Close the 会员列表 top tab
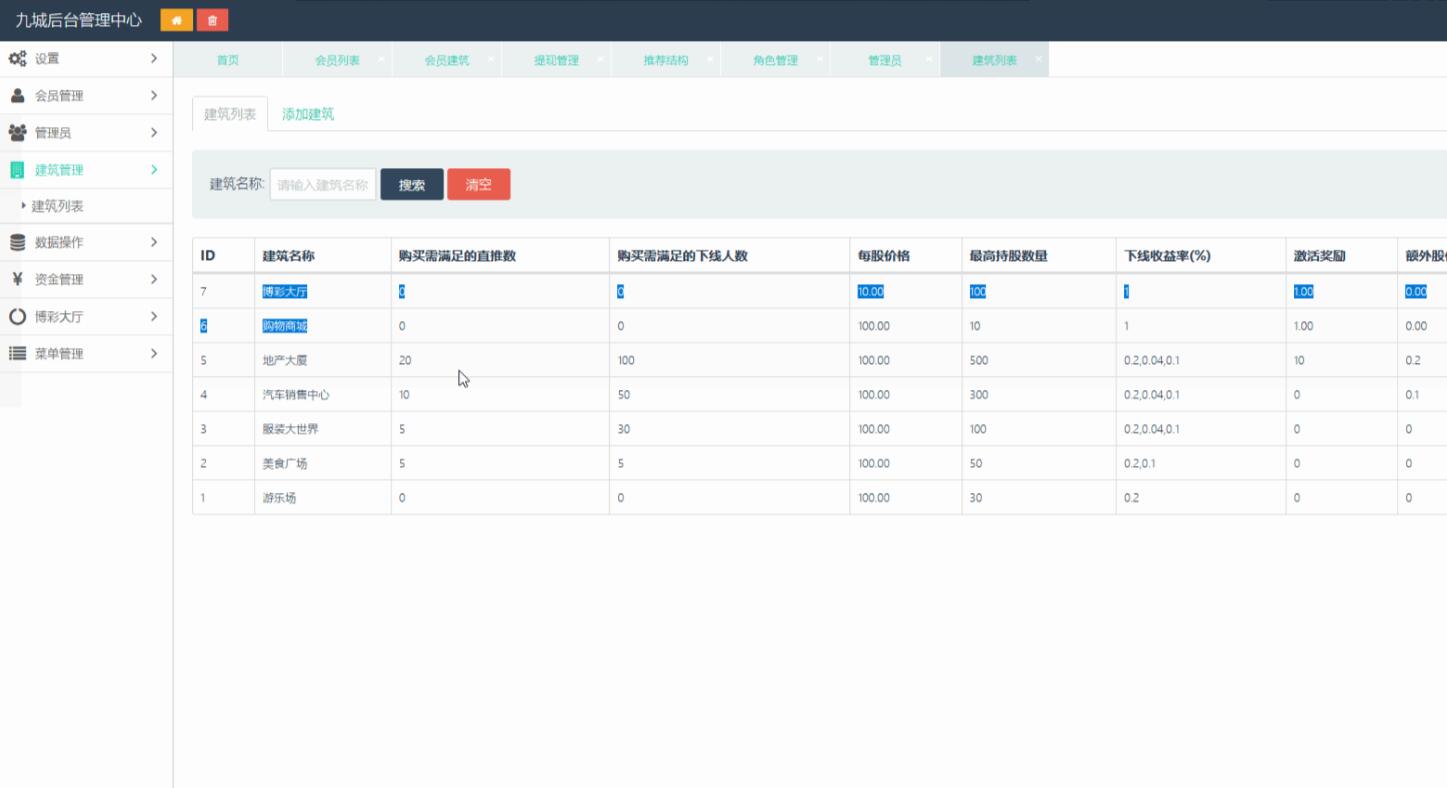 [381, 59]
